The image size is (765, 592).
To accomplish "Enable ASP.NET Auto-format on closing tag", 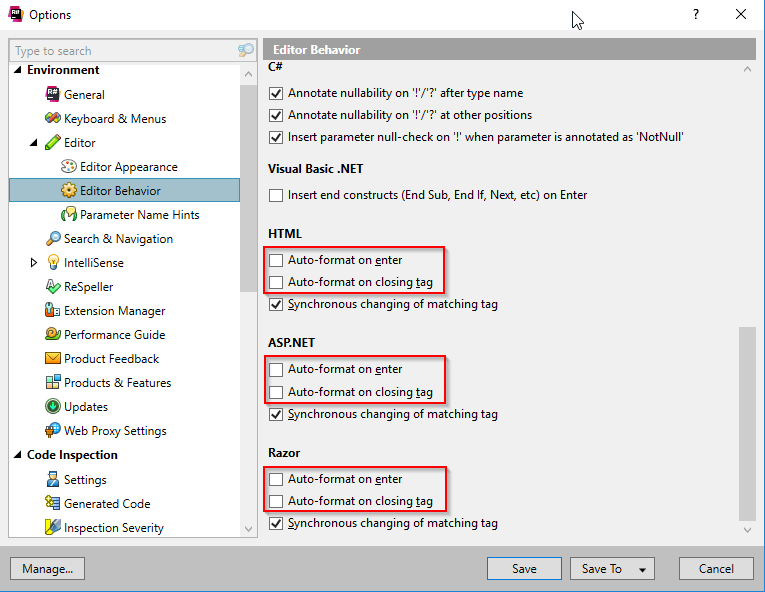I will pos(276,392).
